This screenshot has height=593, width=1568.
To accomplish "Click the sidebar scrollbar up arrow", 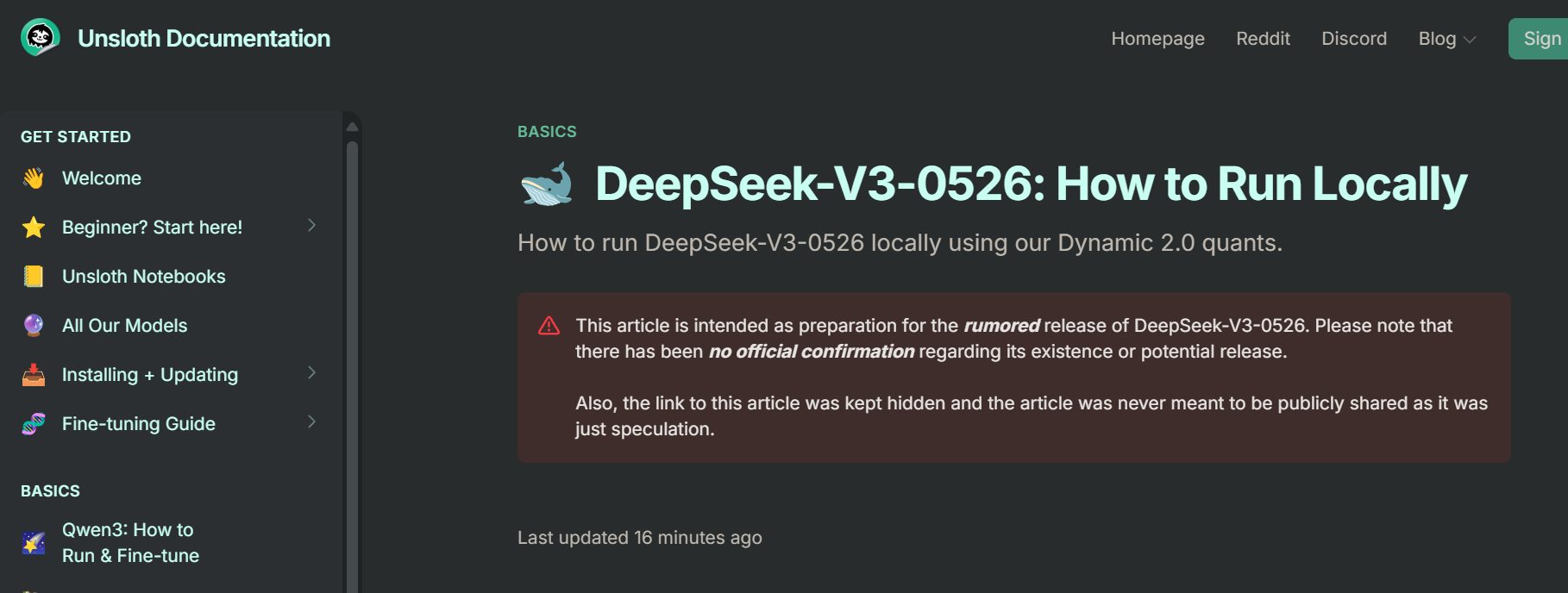I will 352,127.
